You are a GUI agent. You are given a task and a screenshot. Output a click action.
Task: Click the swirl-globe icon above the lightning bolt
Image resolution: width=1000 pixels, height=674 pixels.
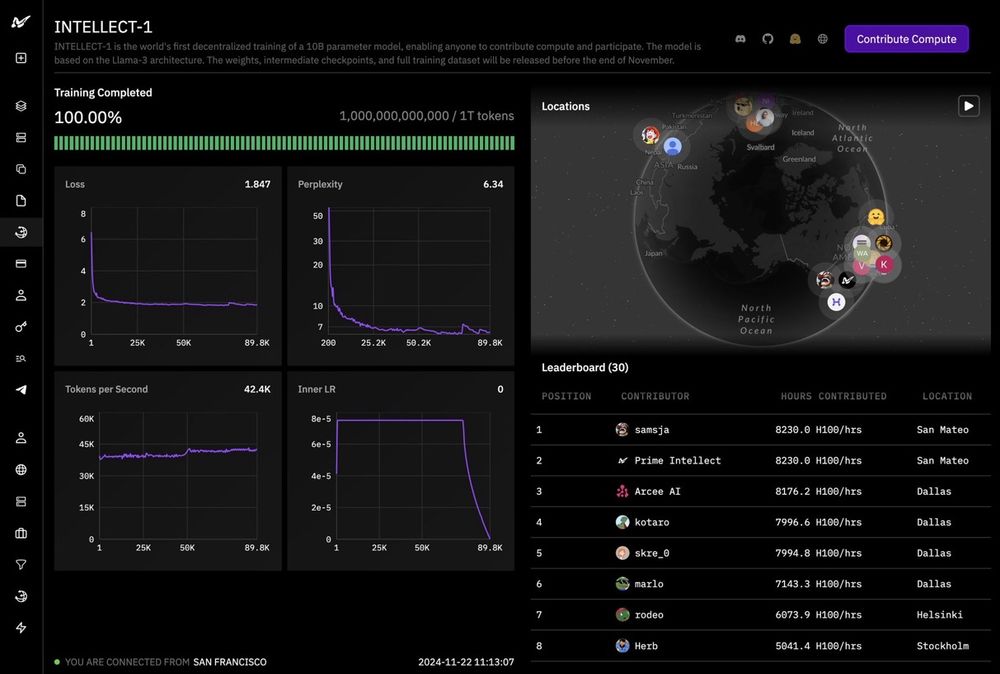pyautogui.click(x=21, y=596)
